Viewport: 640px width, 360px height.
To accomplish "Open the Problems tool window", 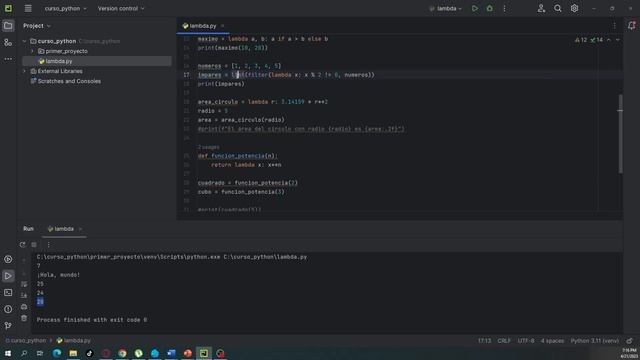I will point(8,309).
